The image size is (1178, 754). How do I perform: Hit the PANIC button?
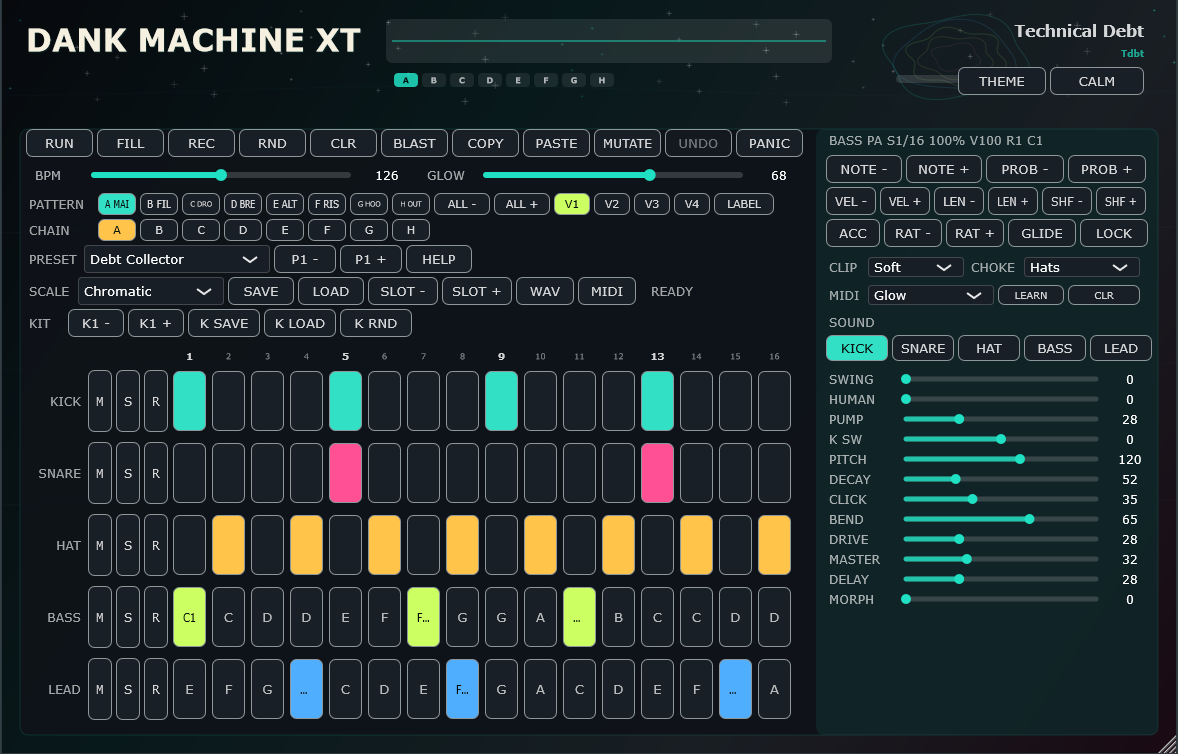(x=769, y=143)
